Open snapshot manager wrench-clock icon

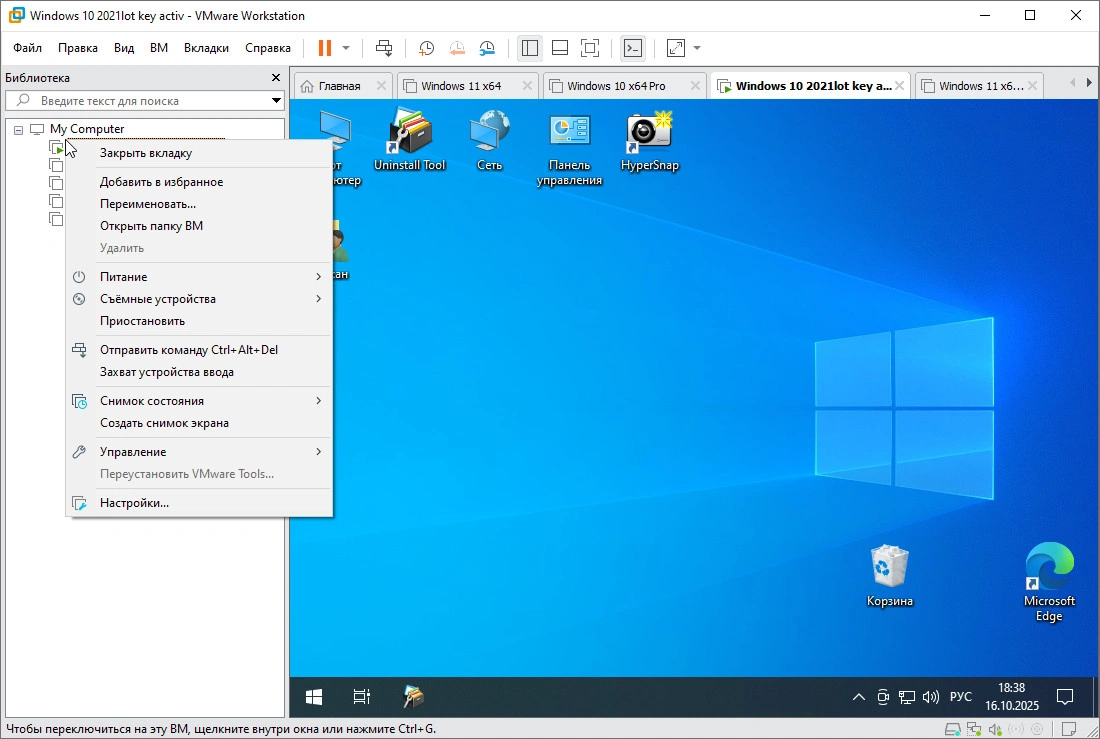coord(487,48)
